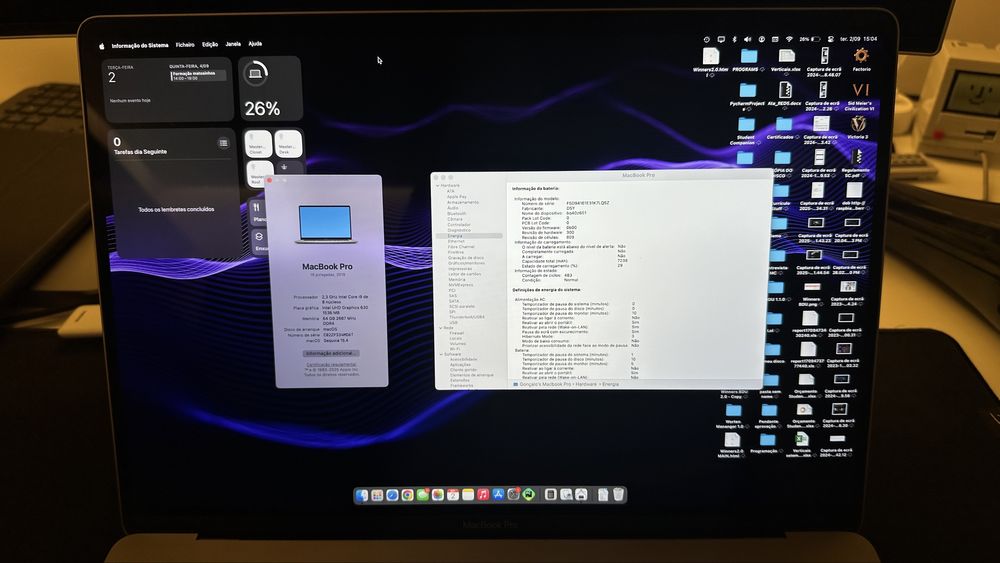Viewport: 1000px width, 563px height.
Task: Click the Apple logo in the menu bar
Action: pyautogui.click(x=101, y=45)
